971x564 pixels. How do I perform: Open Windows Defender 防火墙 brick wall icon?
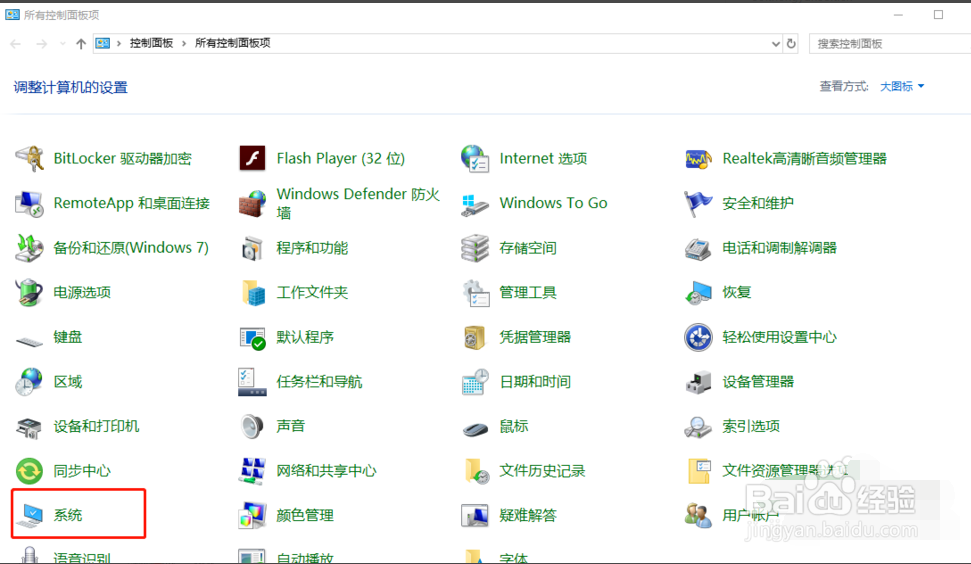point(252,203)
